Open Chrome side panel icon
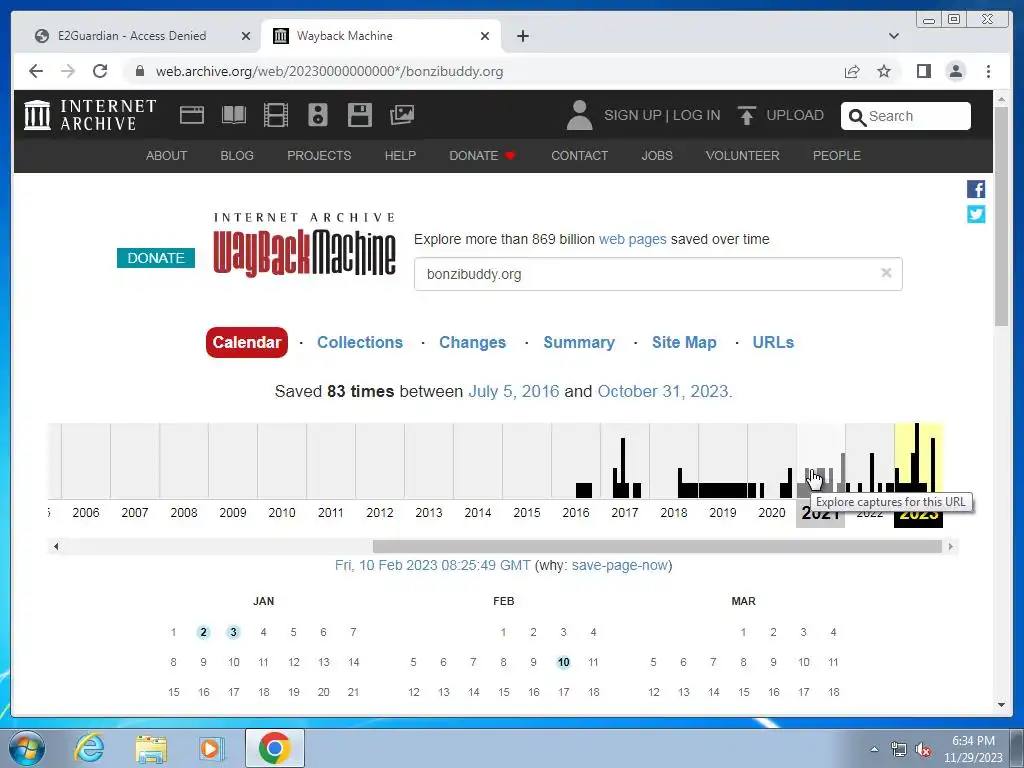Screen dimensions: 1024x768 [923, 71]
